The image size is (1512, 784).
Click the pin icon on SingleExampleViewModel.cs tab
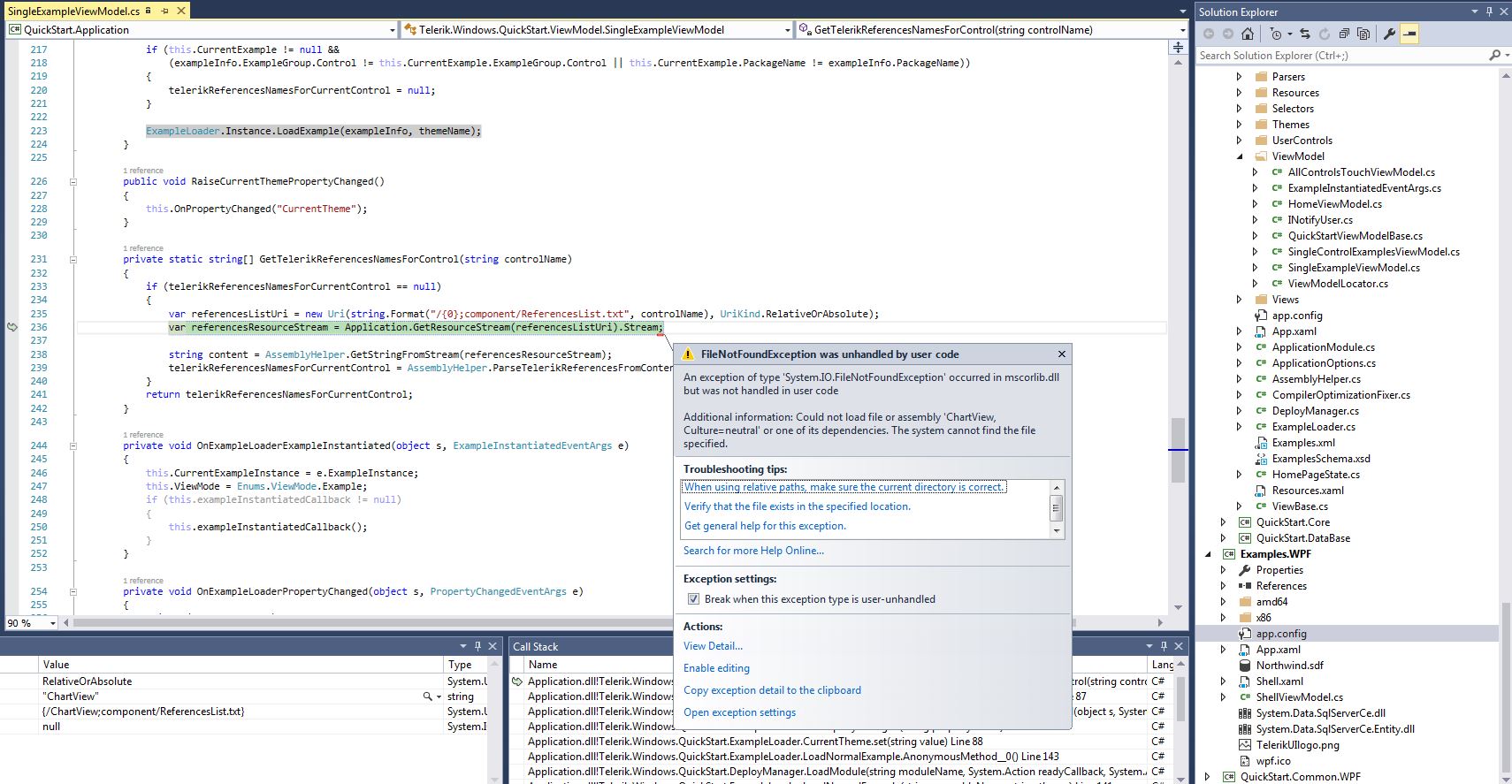tap(164, 11)
